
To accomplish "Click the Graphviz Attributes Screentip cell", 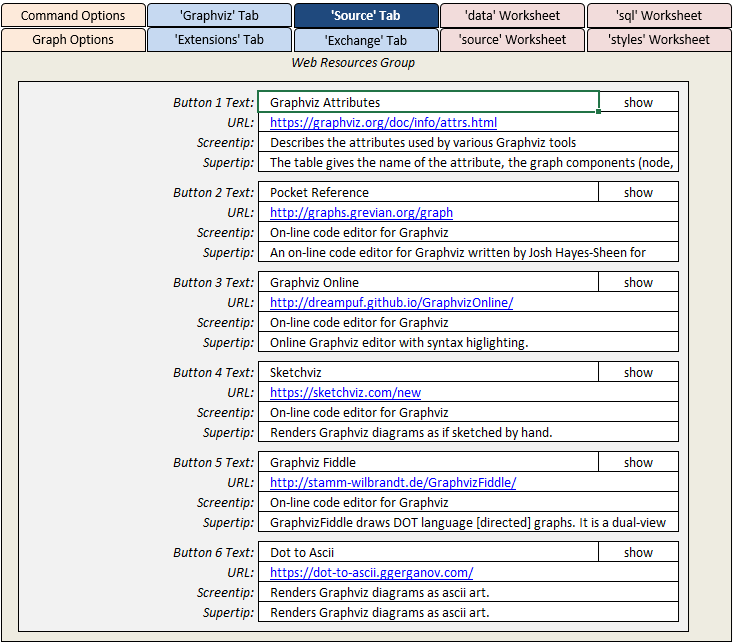I will coord(468,142).
